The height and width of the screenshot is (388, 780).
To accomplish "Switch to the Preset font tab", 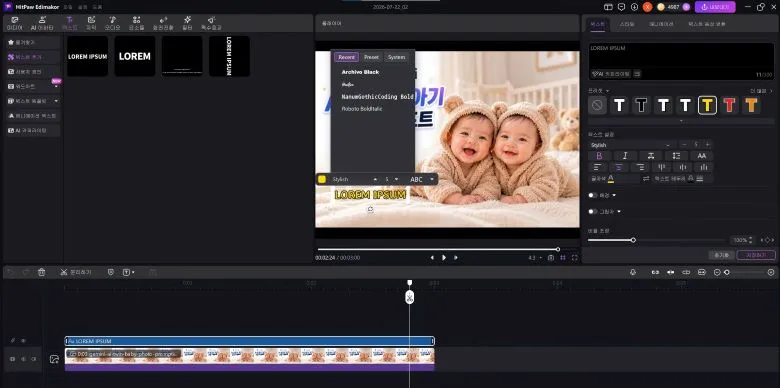I will pos(372,57).
